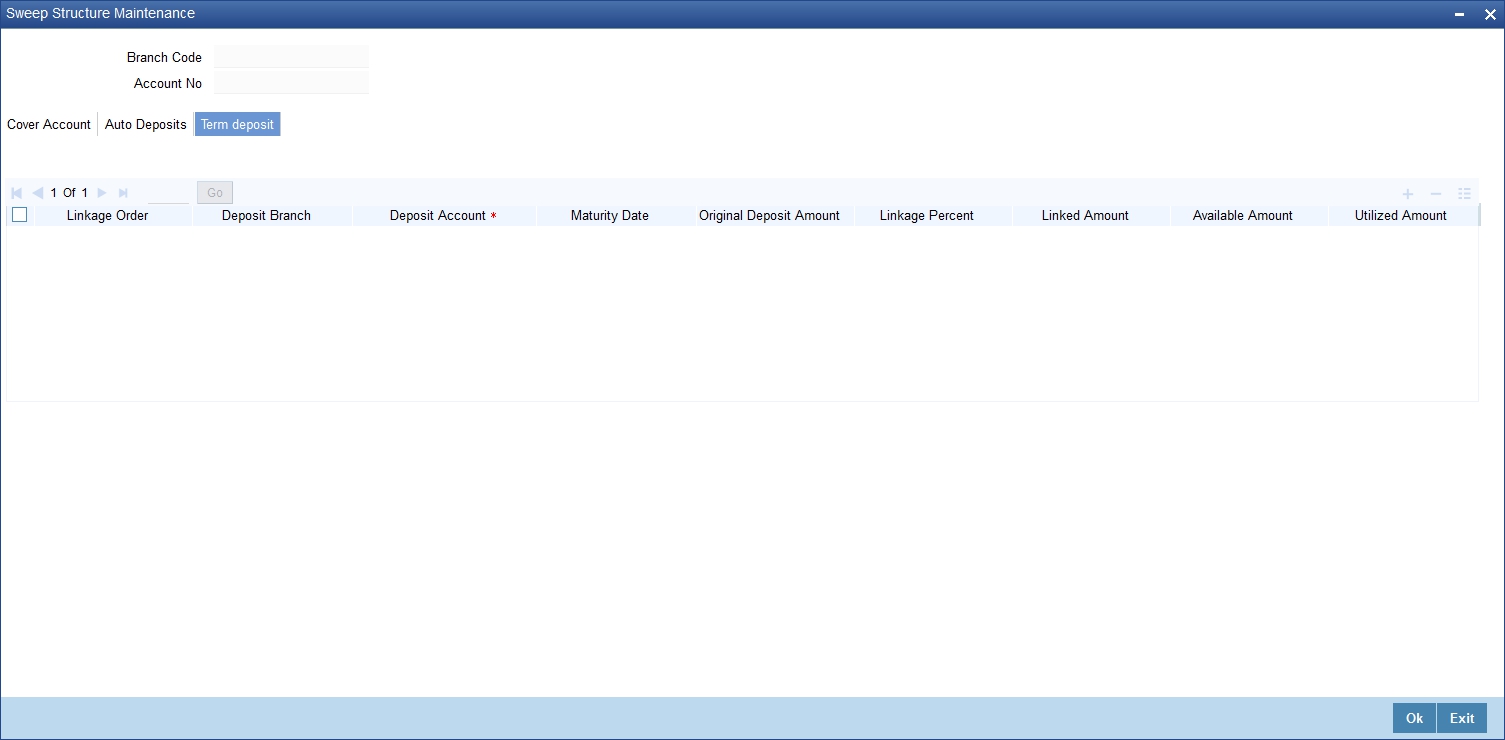Click the page number entry box

(168, 192)
